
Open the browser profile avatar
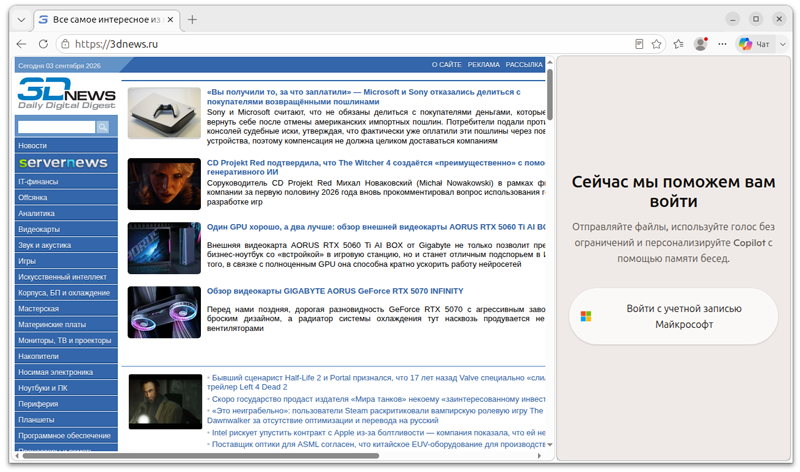(x=701, y=44)
